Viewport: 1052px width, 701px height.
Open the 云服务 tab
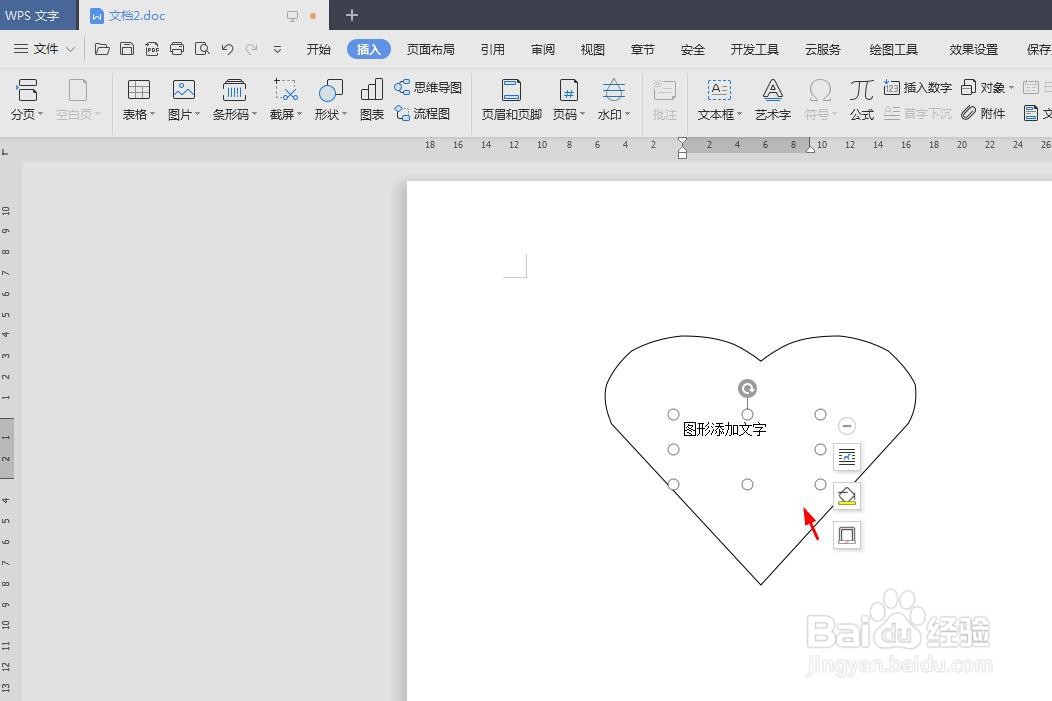(x=823, y=50)
